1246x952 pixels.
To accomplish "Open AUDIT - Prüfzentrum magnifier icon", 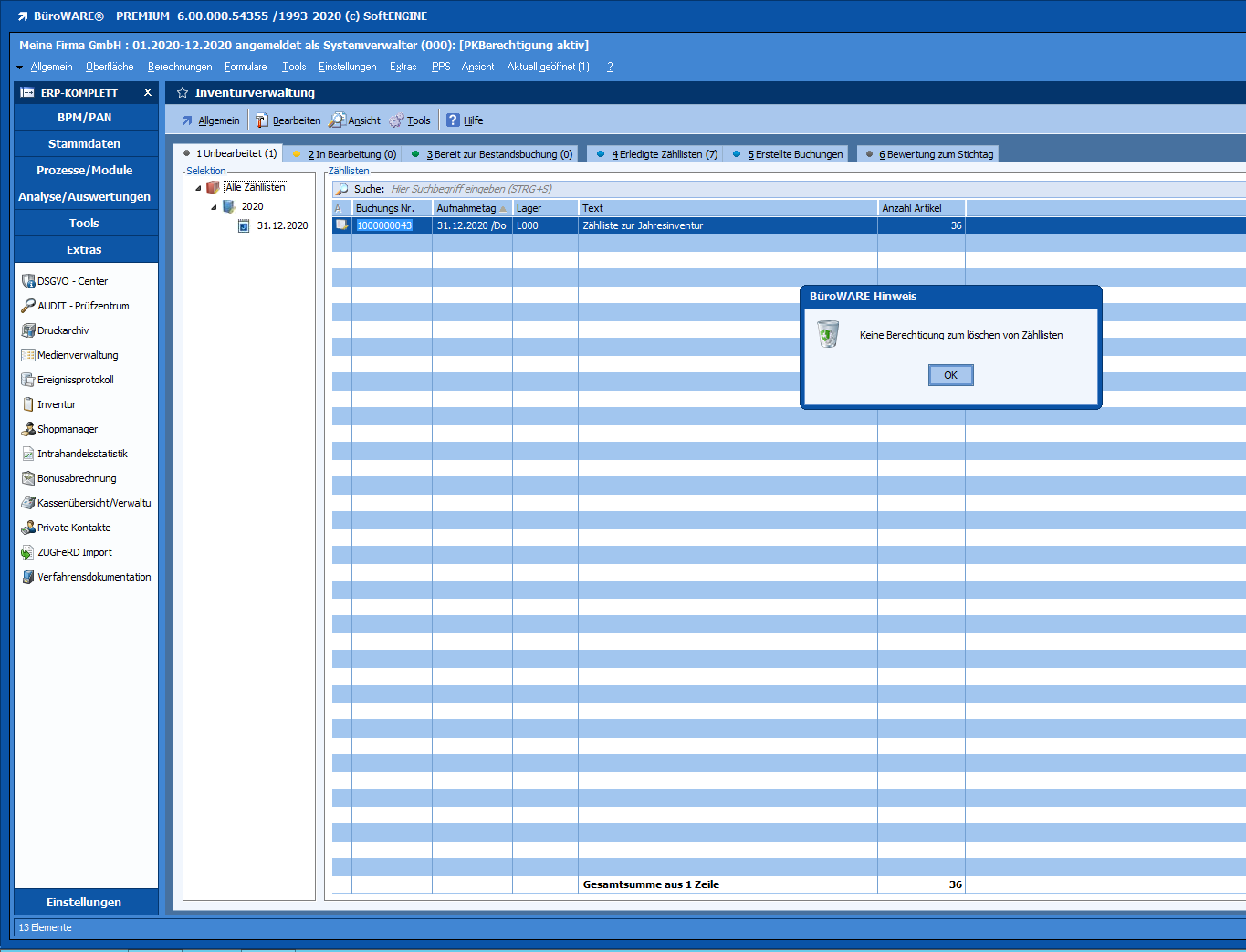I will coord(28,306).
